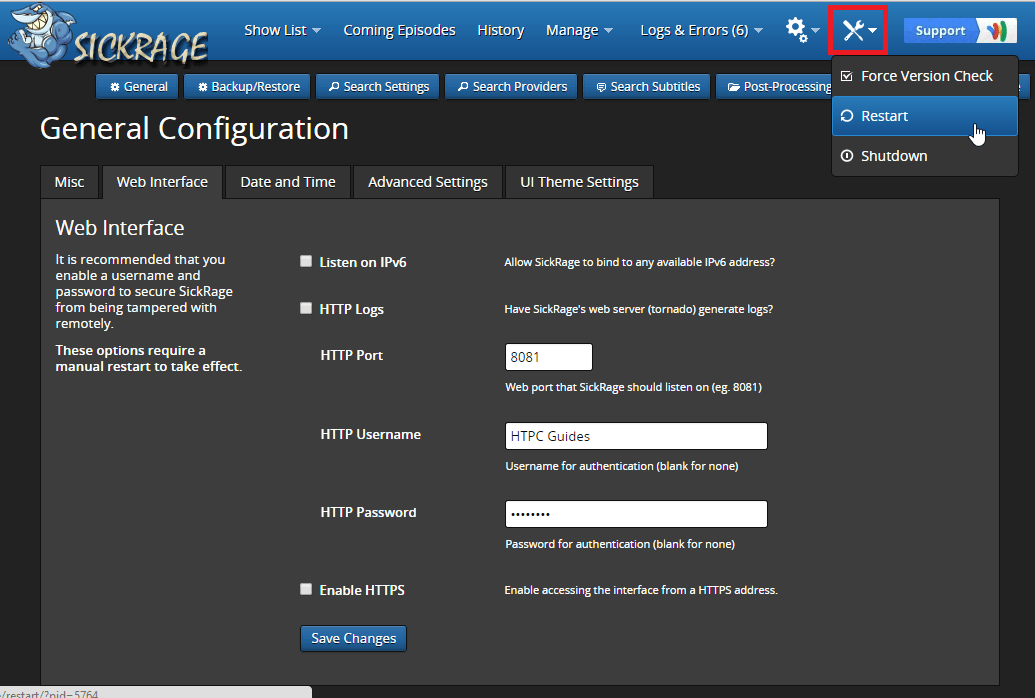This screenshot has height=698, width=1035.
Task: Expand the Logs & Errors menu
Action: tap(701, 30)
